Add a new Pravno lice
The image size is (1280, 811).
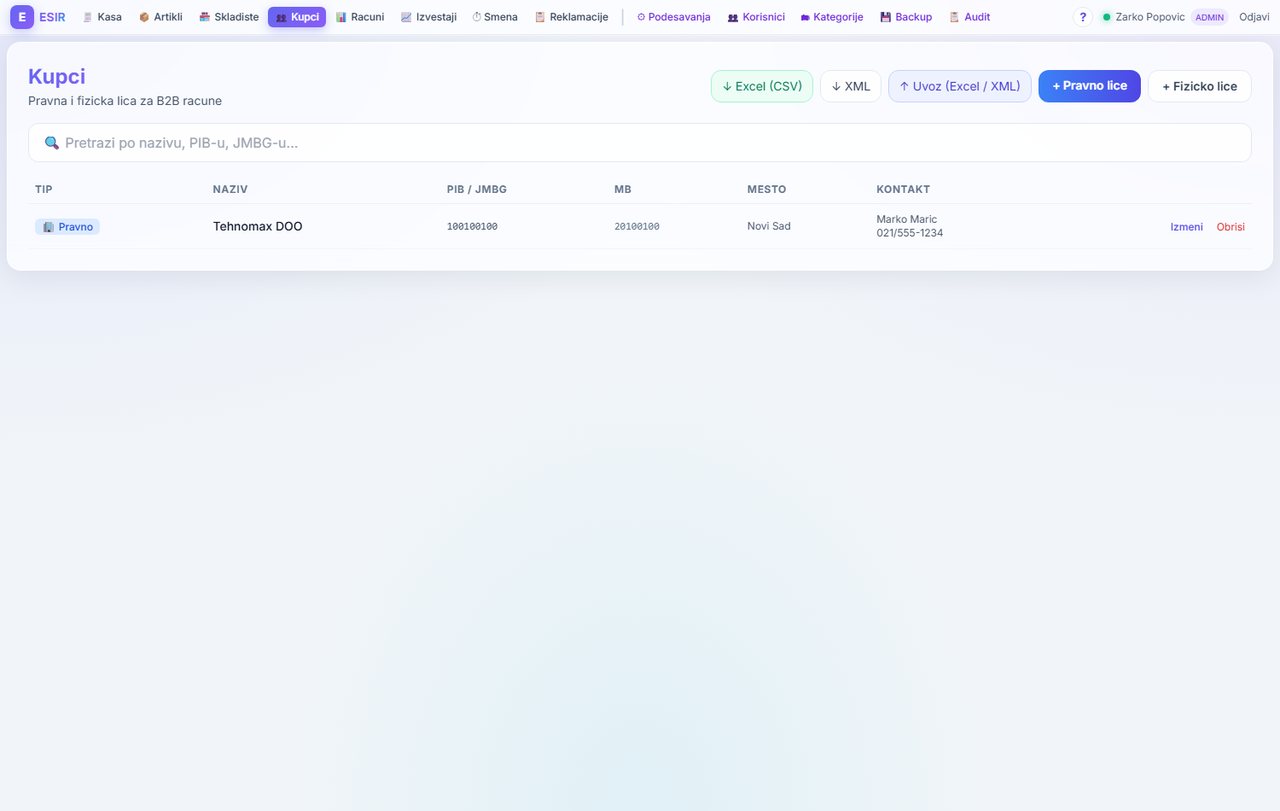click(1090, 86)
